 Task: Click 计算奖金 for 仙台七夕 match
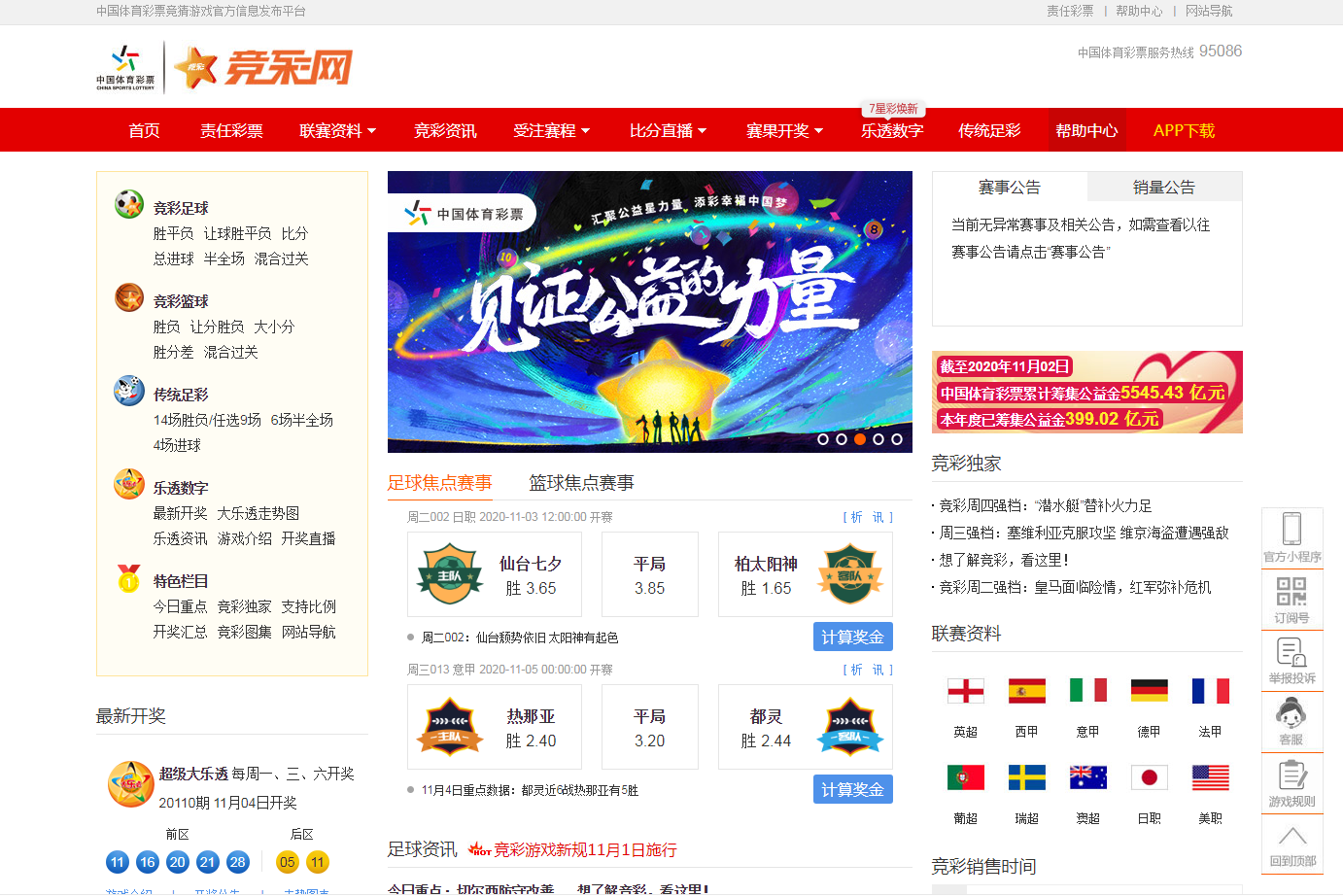tap(852, 637)
